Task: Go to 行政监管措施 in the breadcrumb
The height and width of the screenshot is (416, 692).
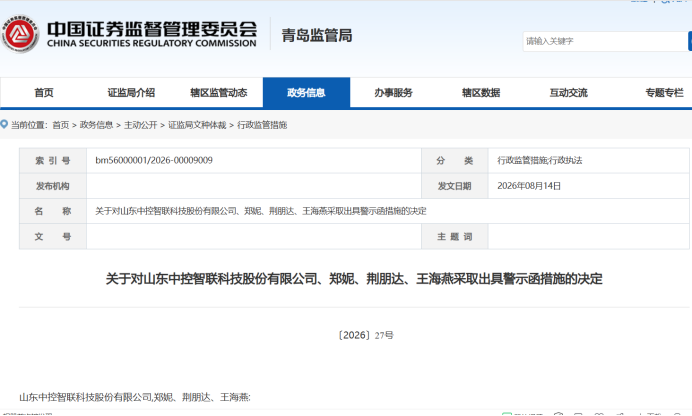Action: [x=262, y=125]
